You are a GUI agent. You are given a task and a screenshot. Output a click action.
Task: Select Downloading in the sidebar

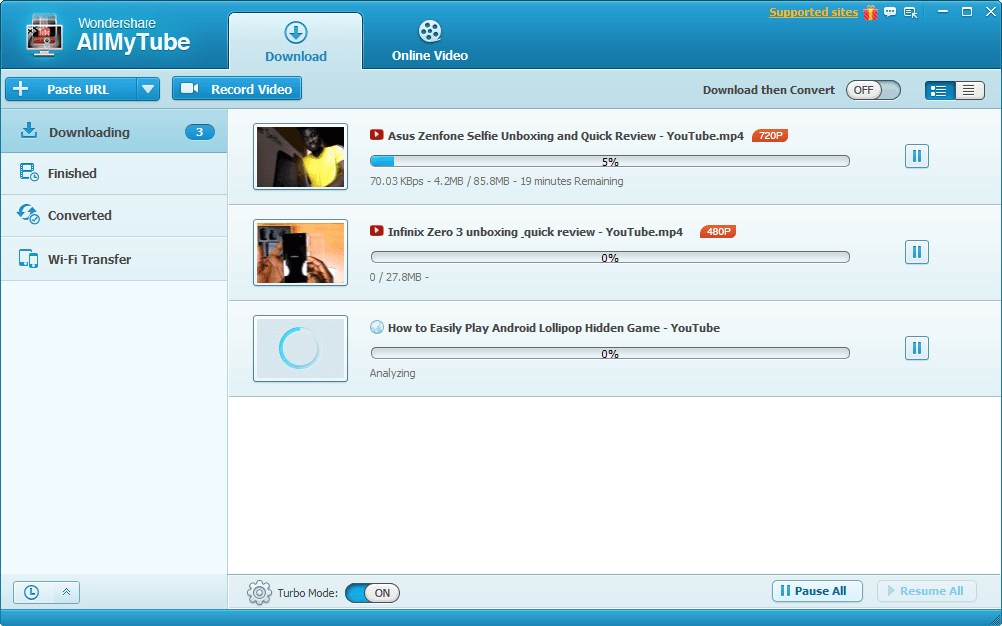click(114, 132)
